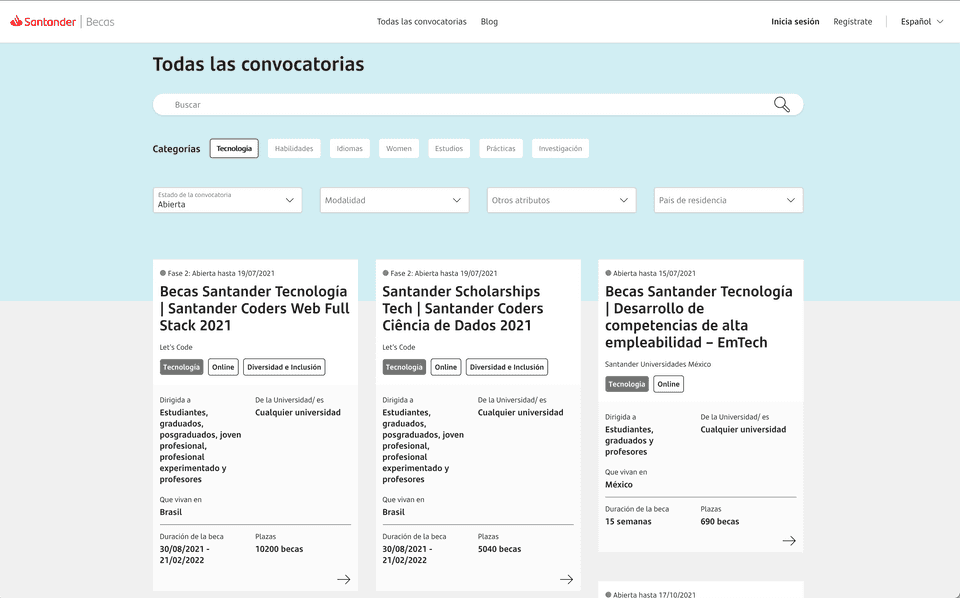Image resolution: width=960 pixels, height=598 pixels.
Task: Open the Estado de la convocatoria dropdown
Action: [x=227, y=200]
